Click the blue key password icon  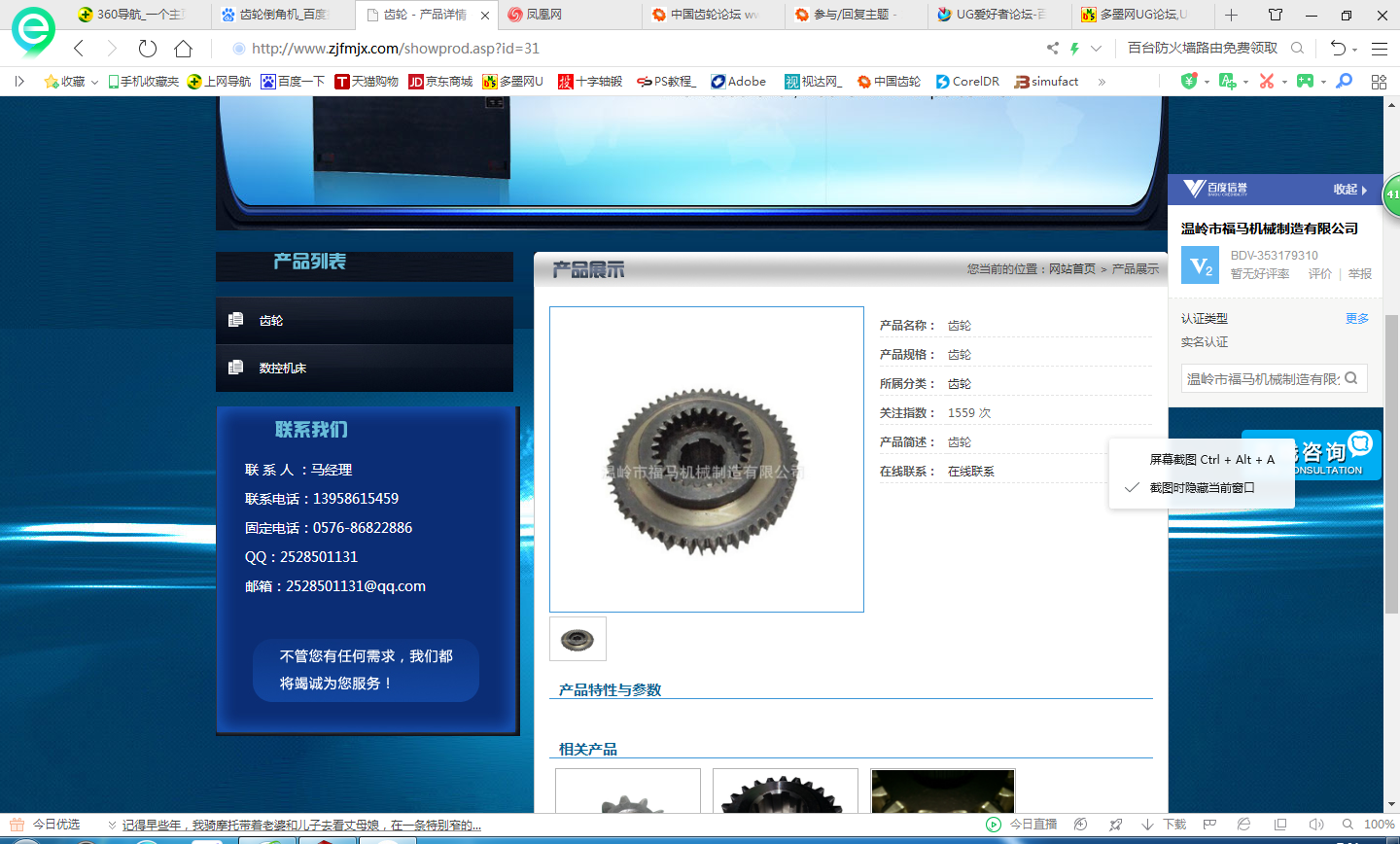tap(1345, 82)
